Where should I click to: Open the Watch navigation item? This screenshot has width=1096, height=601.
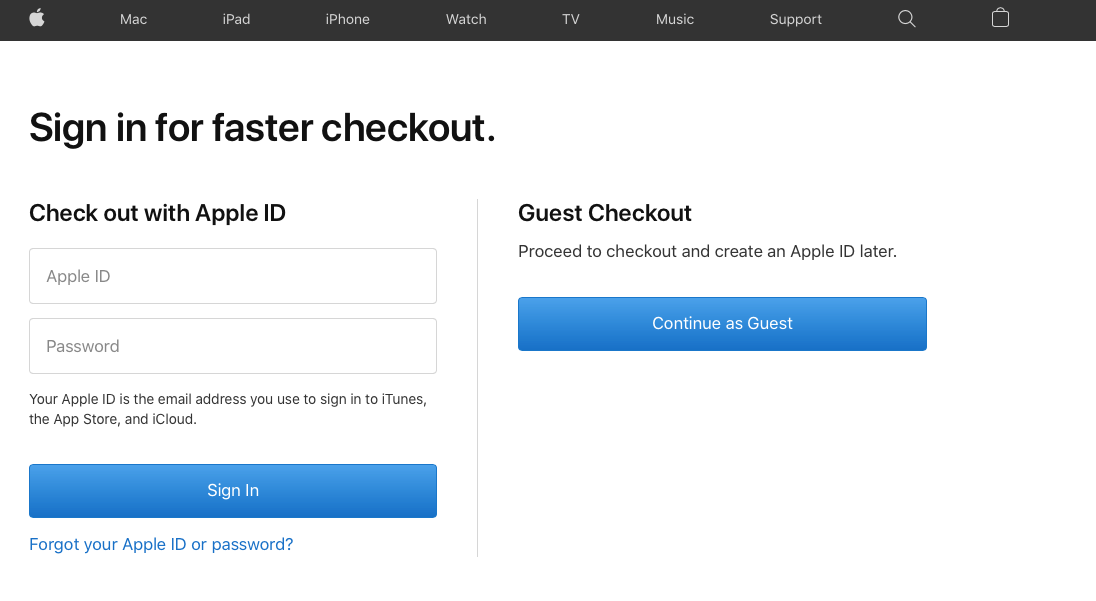[x=466, y=20]
